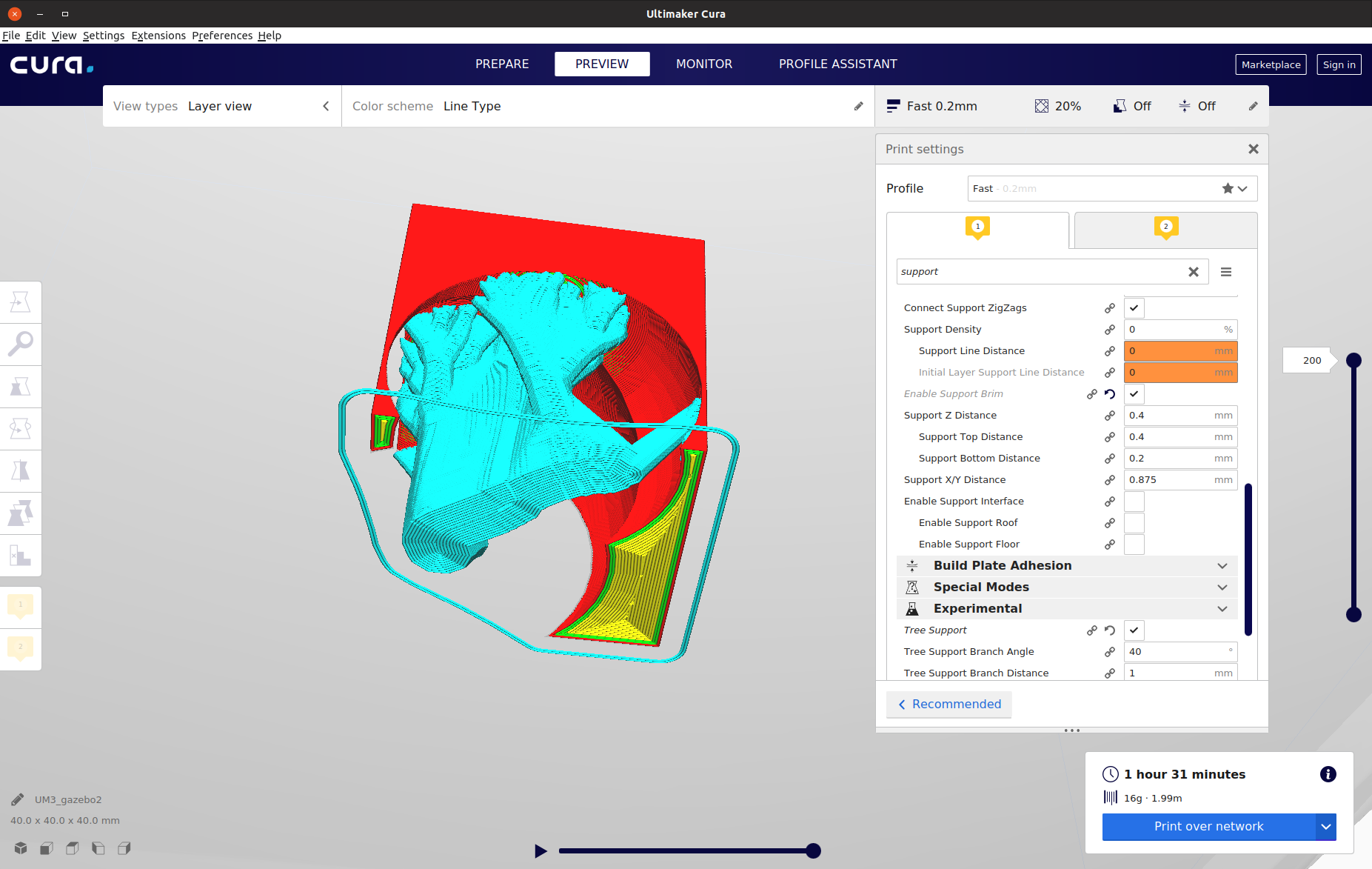Image resolution: width=1372 pixels, height=869 pixels.
Task: Clear the support search field
Action: point(1194,271)
